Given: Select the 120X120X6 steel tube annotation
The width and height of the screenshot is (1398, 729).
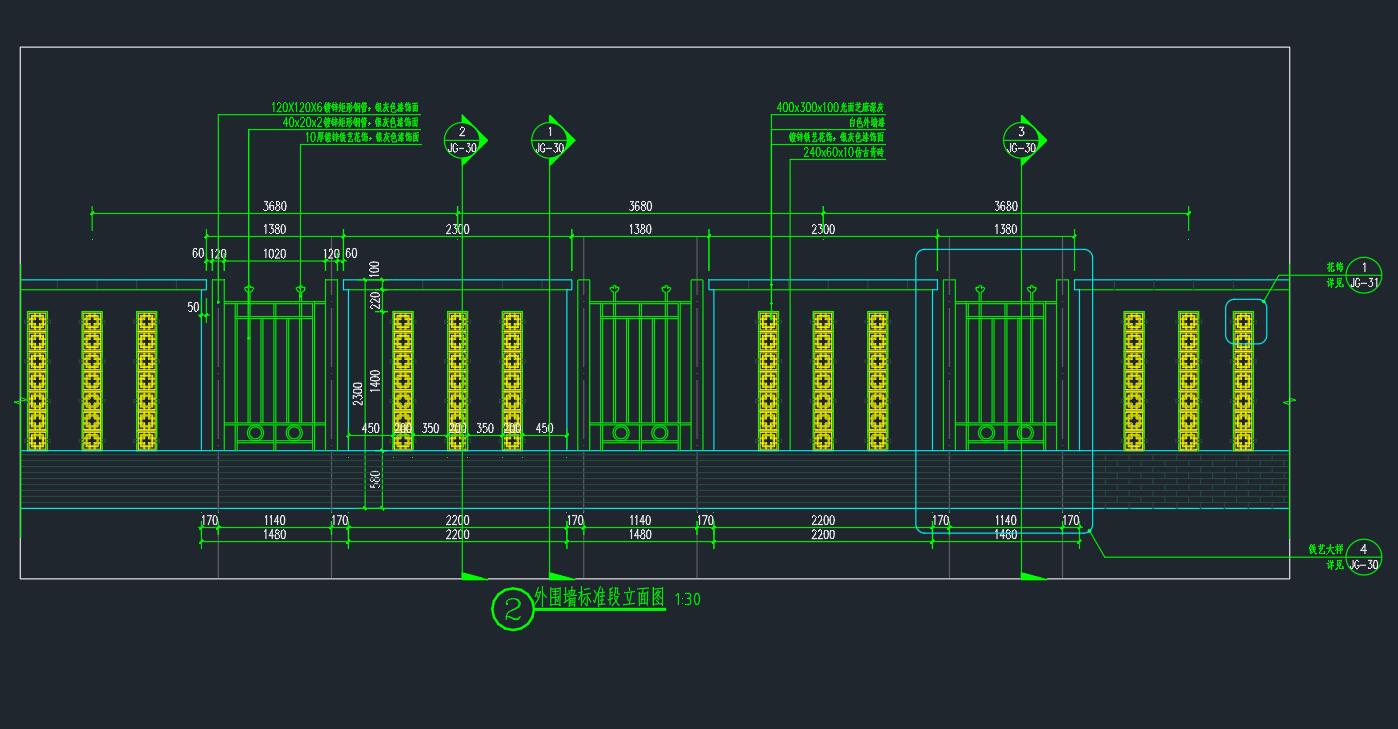Looking at the screenshot, I should pos(344,107).
